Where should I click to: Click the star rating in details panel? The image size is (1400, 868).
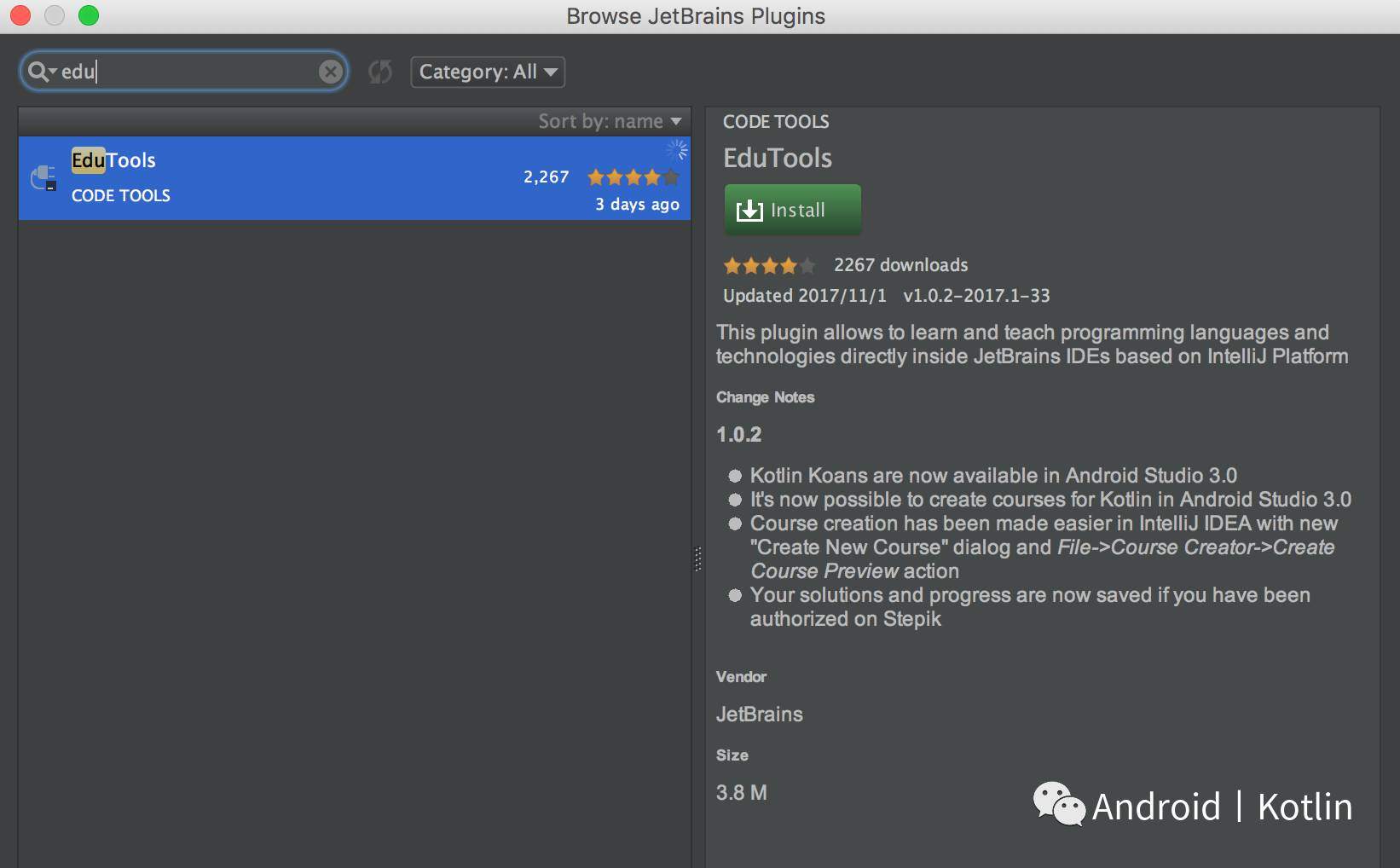[x=769, y=265]
